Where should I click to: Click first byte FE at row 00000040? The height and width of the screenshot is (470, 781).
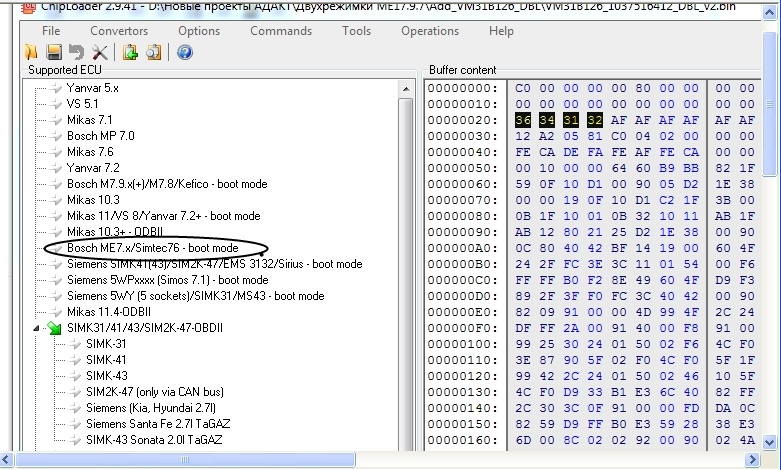[x=522, y=152]
